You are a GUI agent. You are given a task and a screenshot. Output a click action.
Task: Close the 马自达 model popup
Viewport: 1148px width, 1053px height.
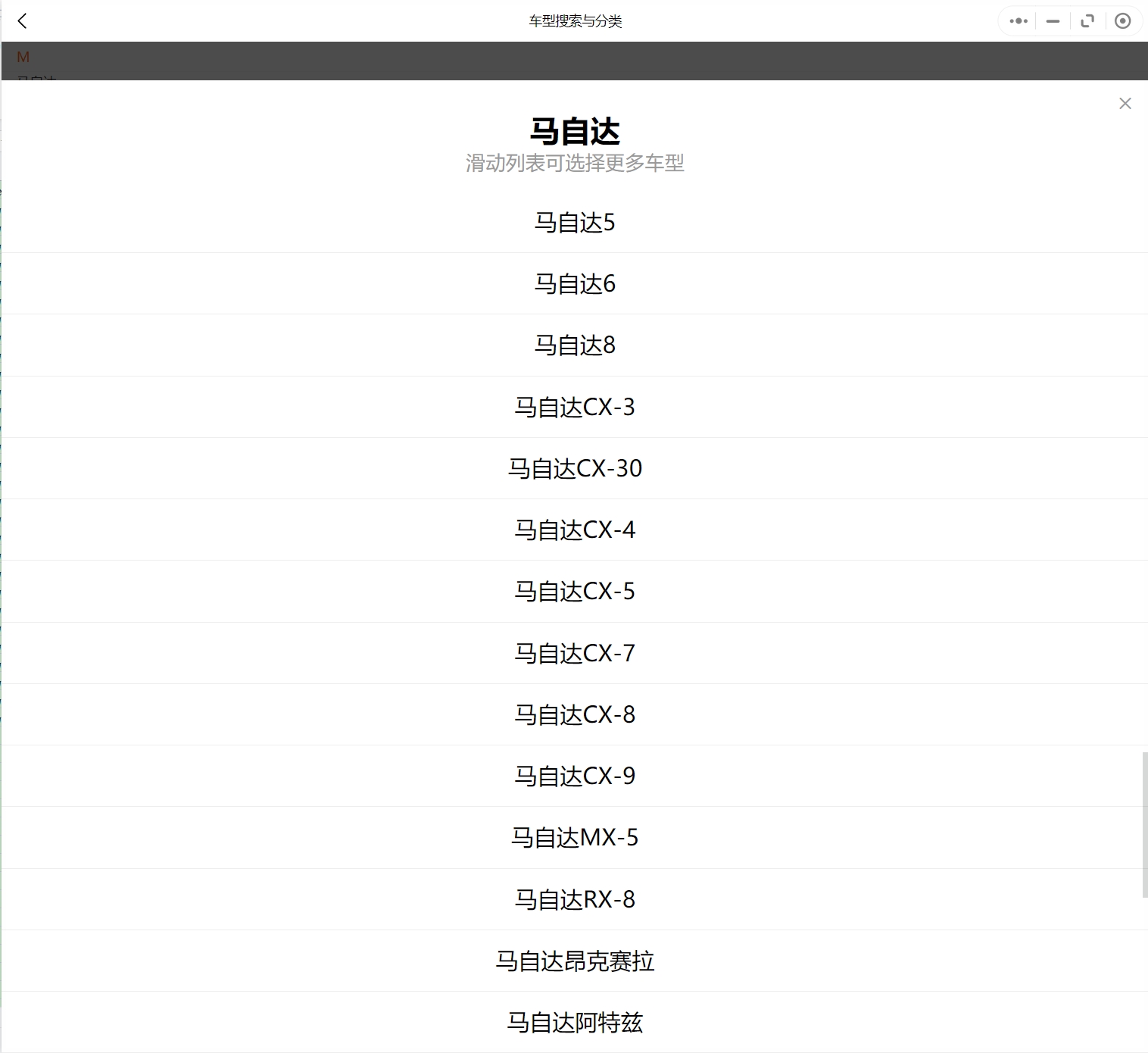coord(1125,104)
